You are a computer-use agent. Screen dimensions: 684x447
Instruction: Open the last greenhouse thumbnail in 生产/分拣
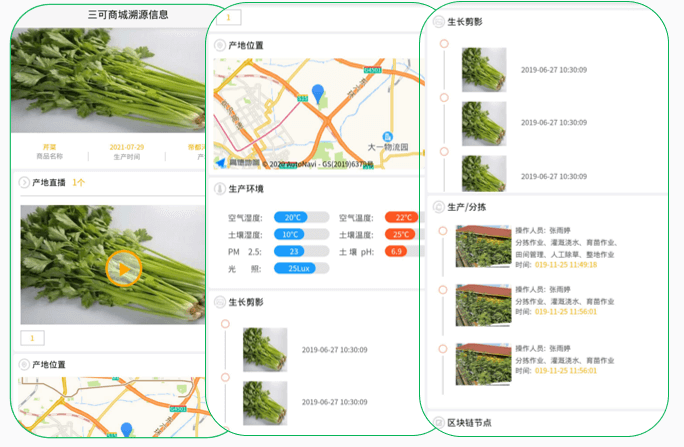click(x=483, y=364)
